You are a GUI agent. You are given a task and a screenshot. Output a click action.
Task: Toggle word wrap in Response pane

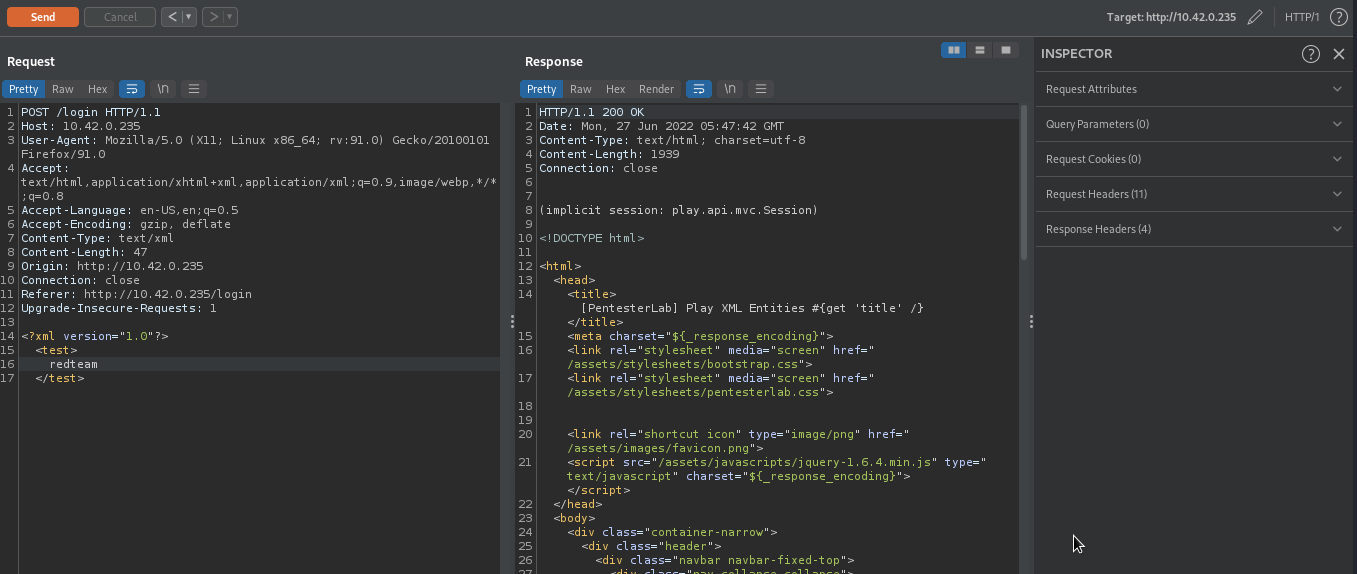pyautogui.click(x=699, y=89)
